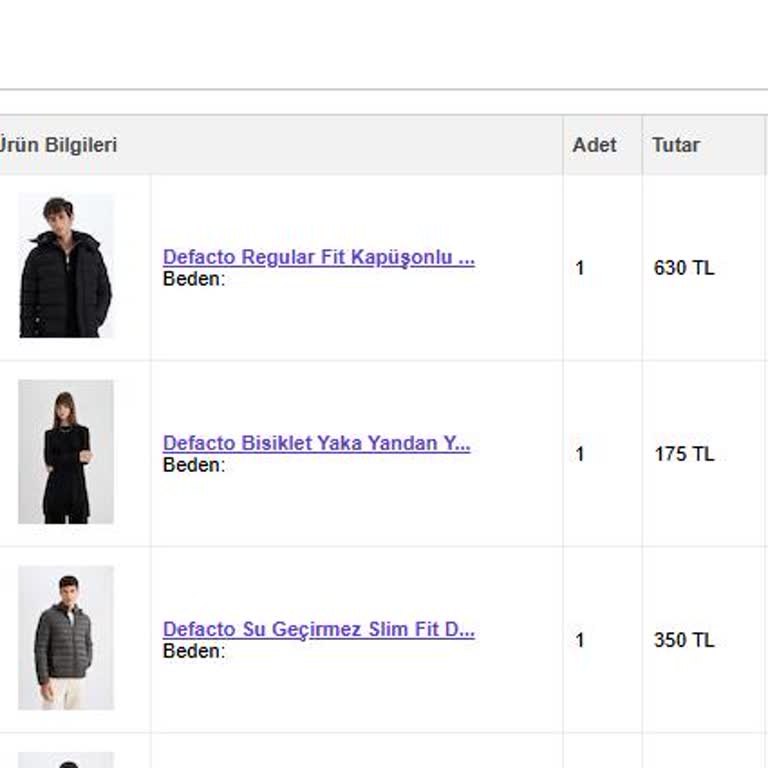The width and height of the screenshot is (768, 768).
Task: Open the Defacto Regular Fit Kapüşonlu product link
Action: point(318,257)
